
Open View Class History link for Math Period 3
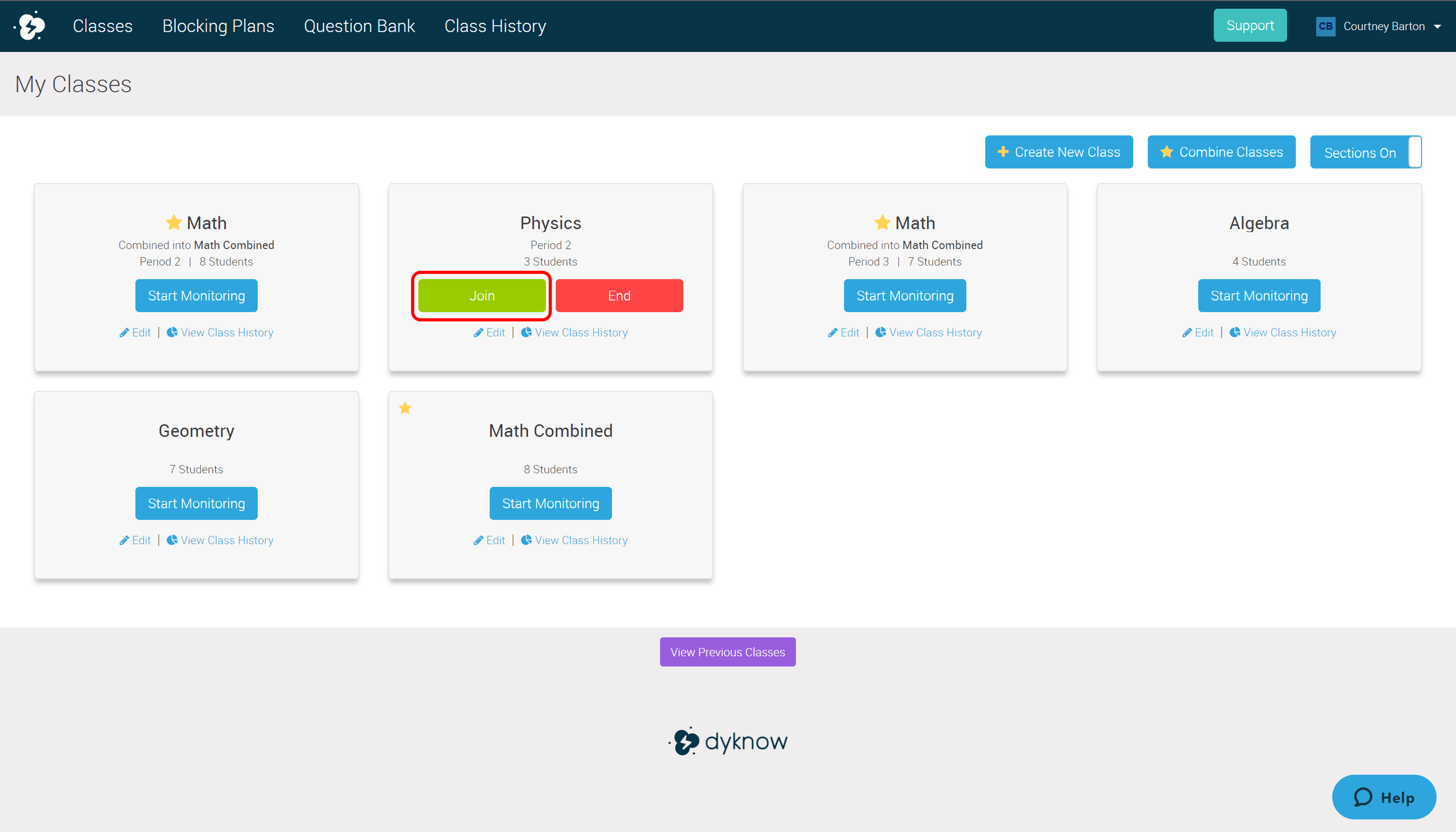[936, 333]
